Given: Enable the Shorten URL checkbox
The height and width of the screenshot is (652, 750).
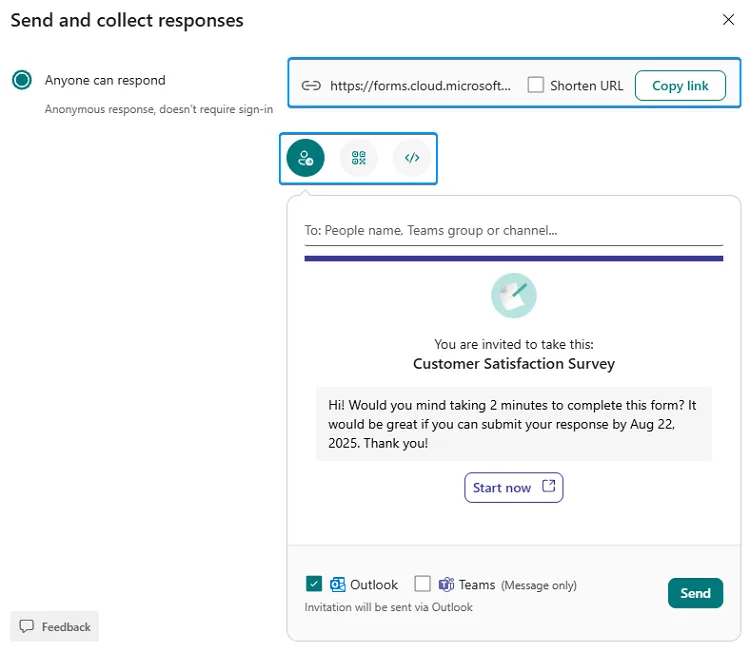Looking at the screenshot, I should point(535,85).
